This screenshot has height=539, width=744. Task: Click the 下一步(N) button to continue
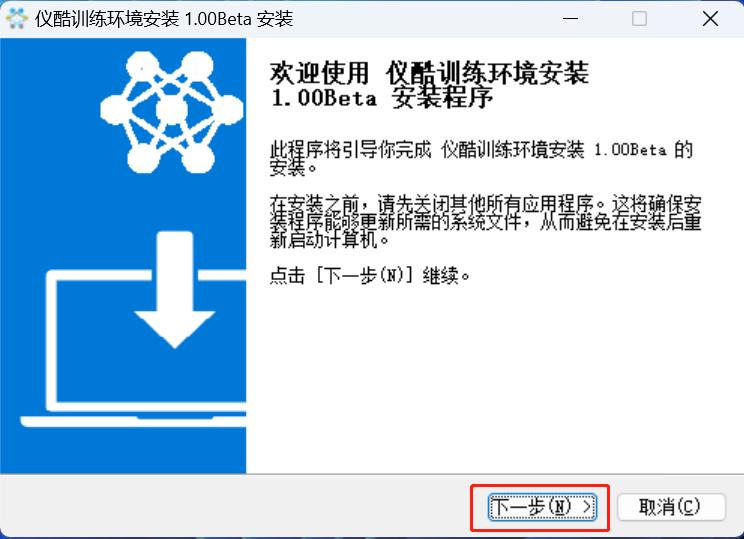[542, 507]
